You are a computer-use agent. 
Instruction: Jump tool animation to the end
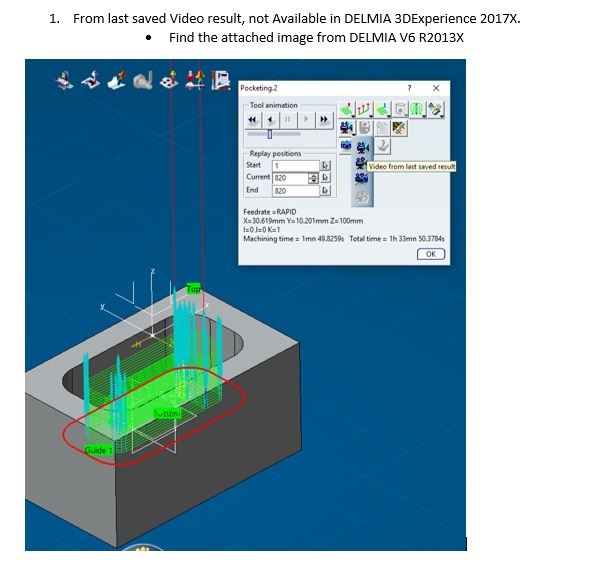point(324,120)
